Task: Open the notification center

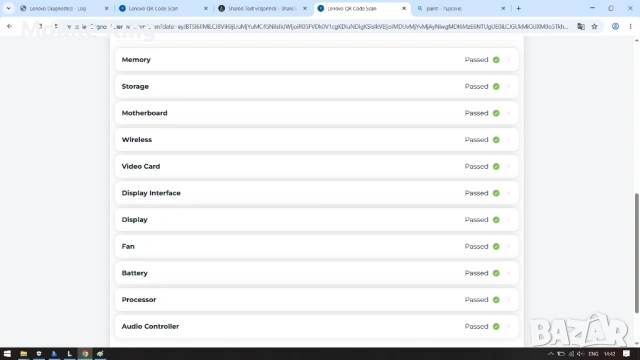Action: 627,354
